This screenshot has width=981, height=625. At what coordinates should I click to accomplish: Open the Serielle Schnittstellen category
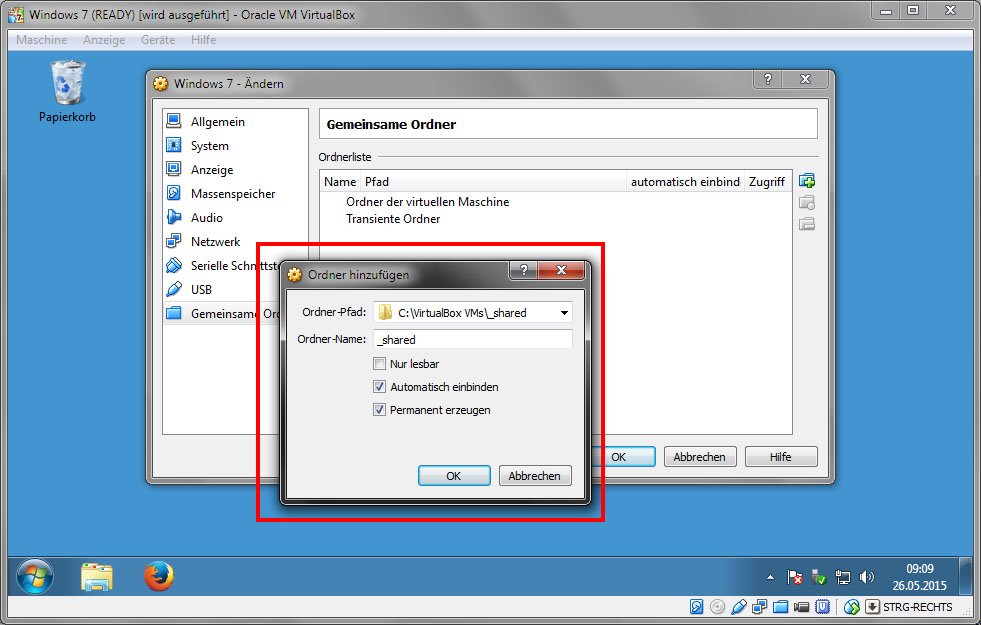(222, 265)
